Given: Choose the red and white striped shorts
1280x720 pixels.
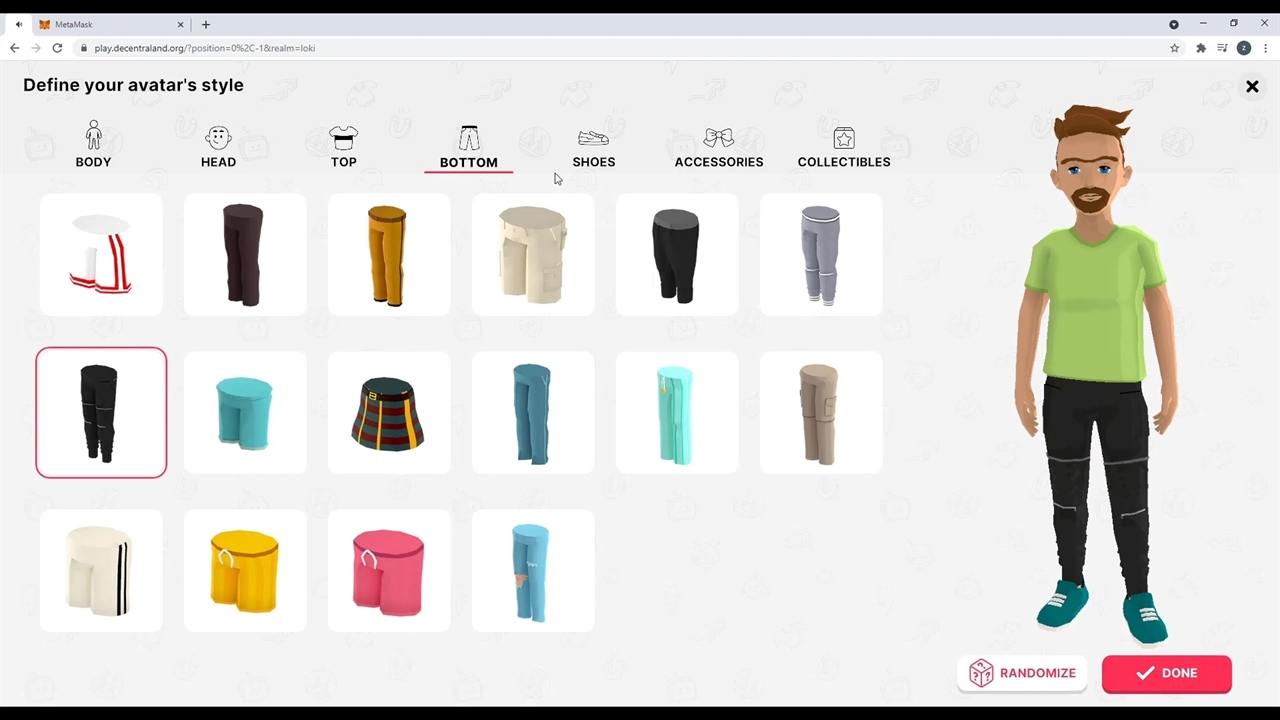Looking at the screenshot, I should [x=101, y=255].
